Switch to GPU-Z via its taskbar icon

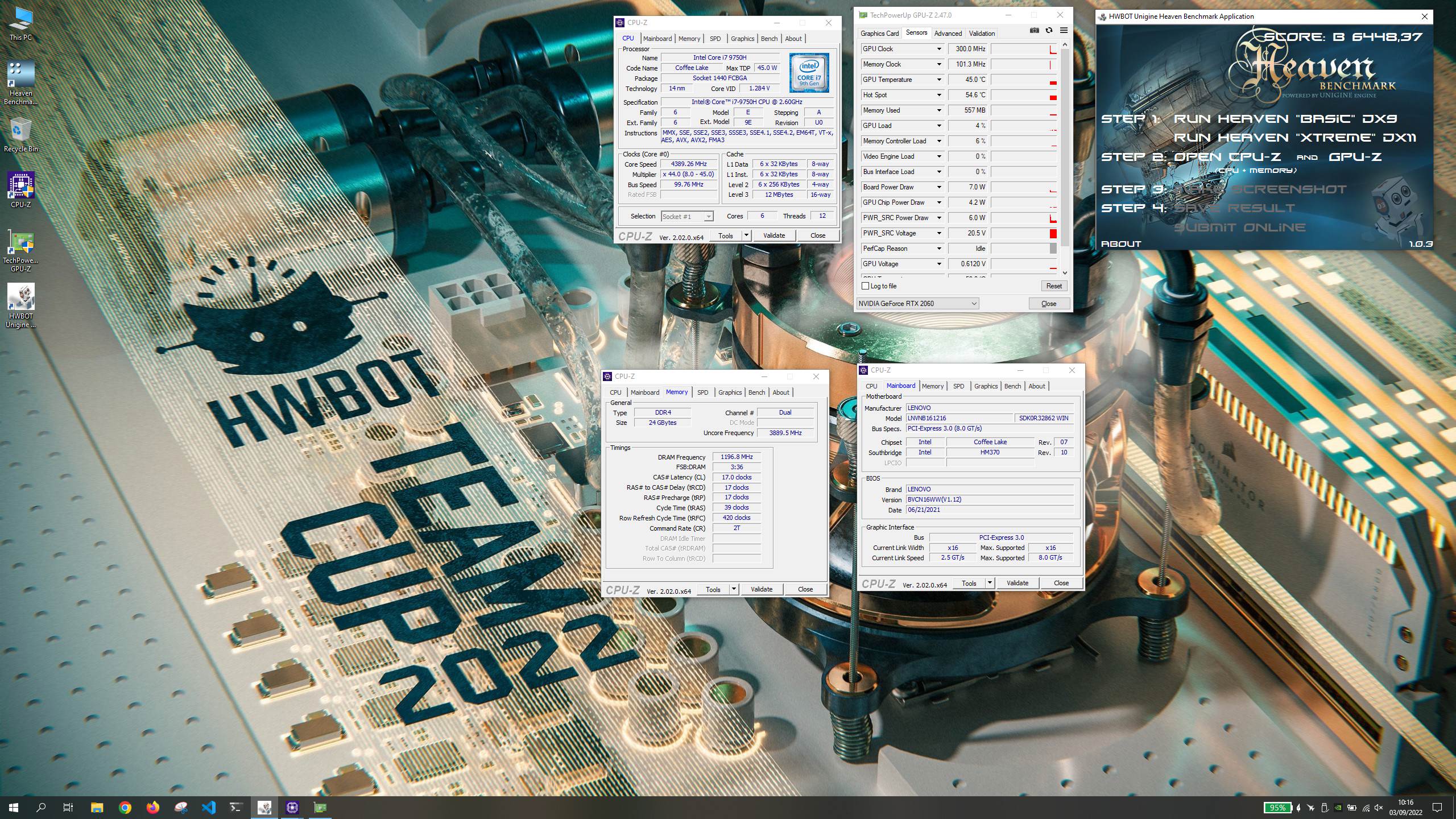(x=320, y=807)
